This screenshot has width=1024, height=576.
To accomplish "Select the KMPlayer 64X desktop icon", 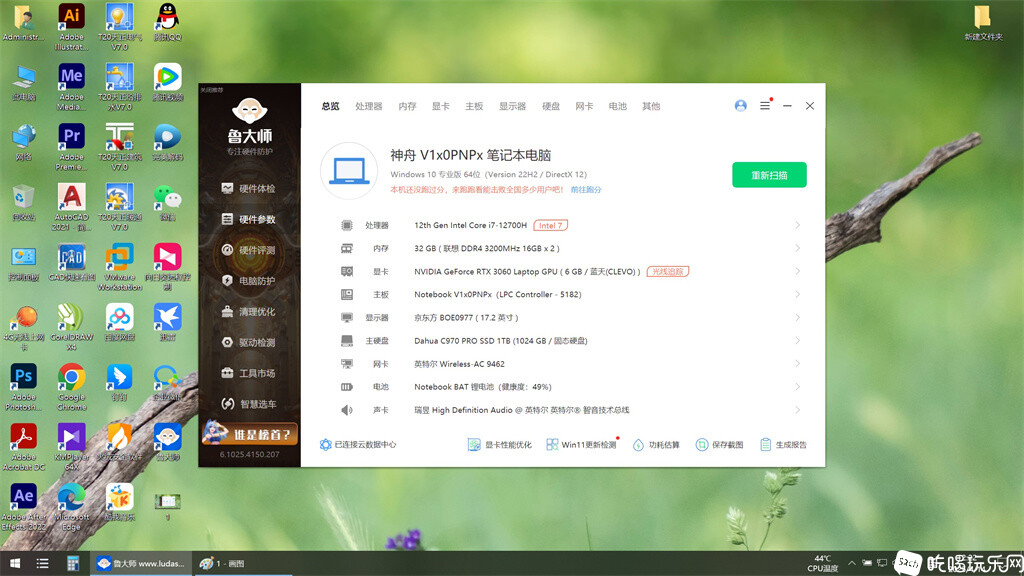I will 71,447.
